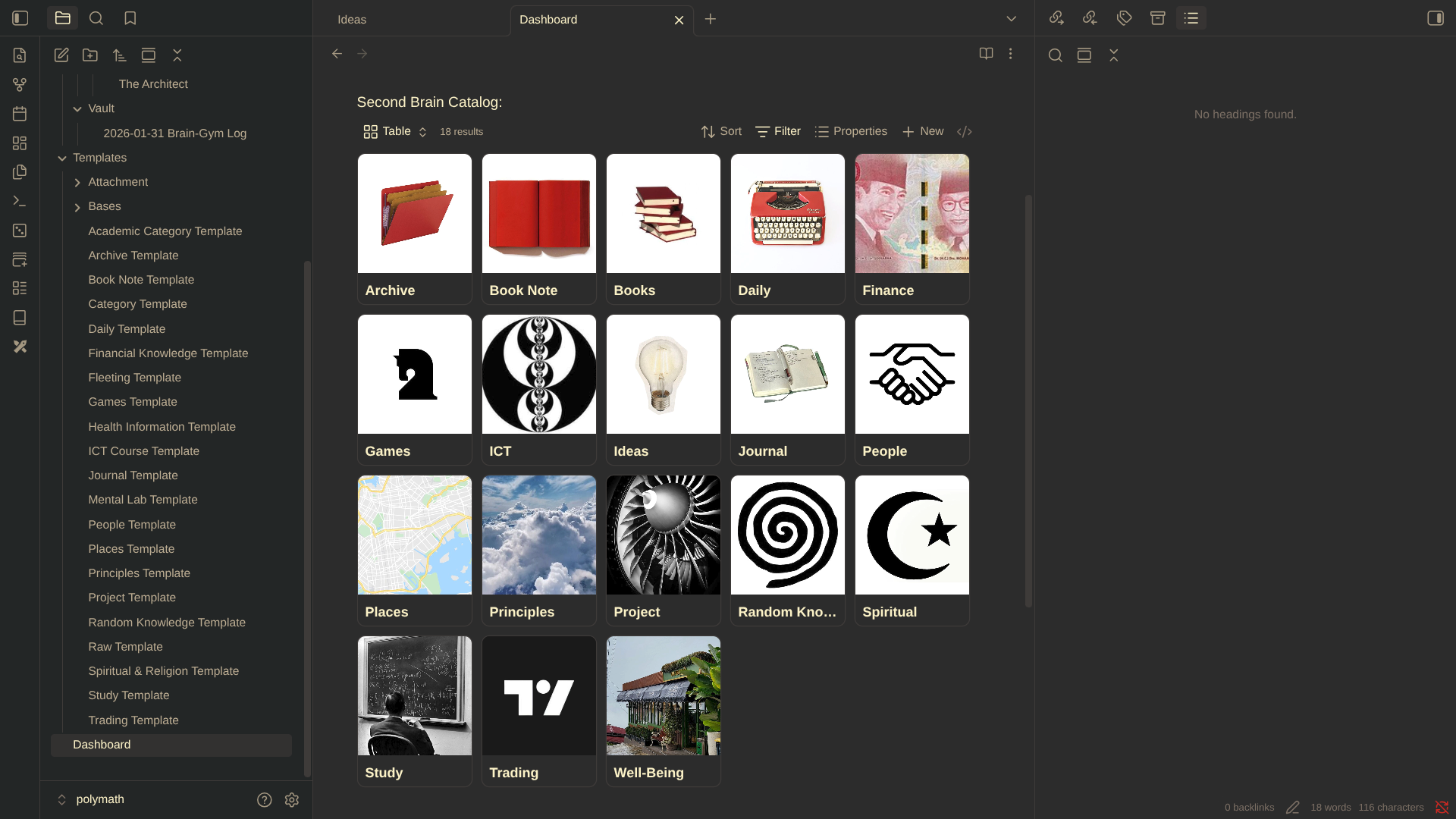This screenshot has height=819, width=1456.
Task: Toggle the right sidebar panel
Action: pyautogui.click(x=1435, y=18)
